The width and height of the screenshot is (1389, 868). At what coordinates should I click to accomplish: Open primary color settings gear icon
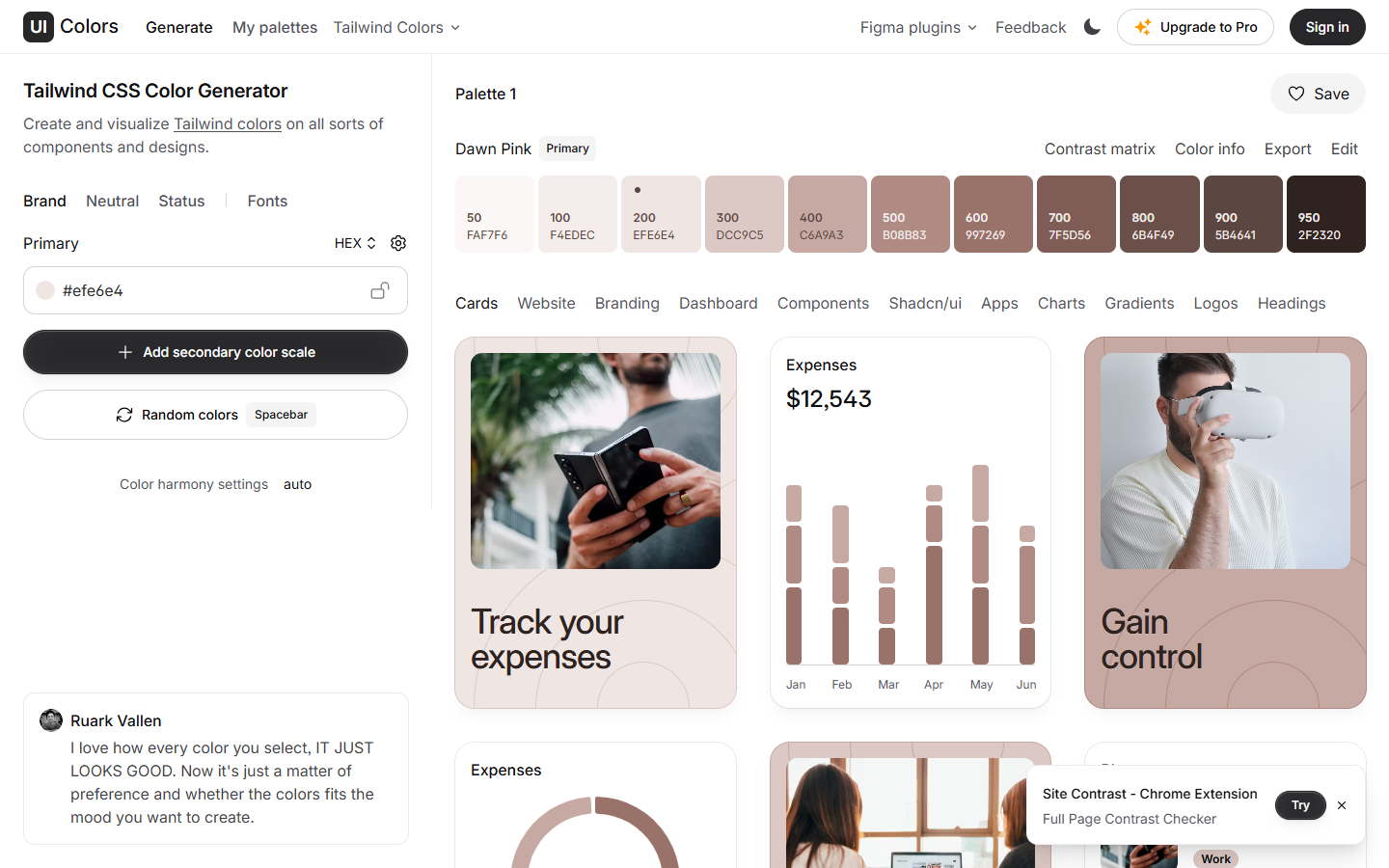[398, 243]
